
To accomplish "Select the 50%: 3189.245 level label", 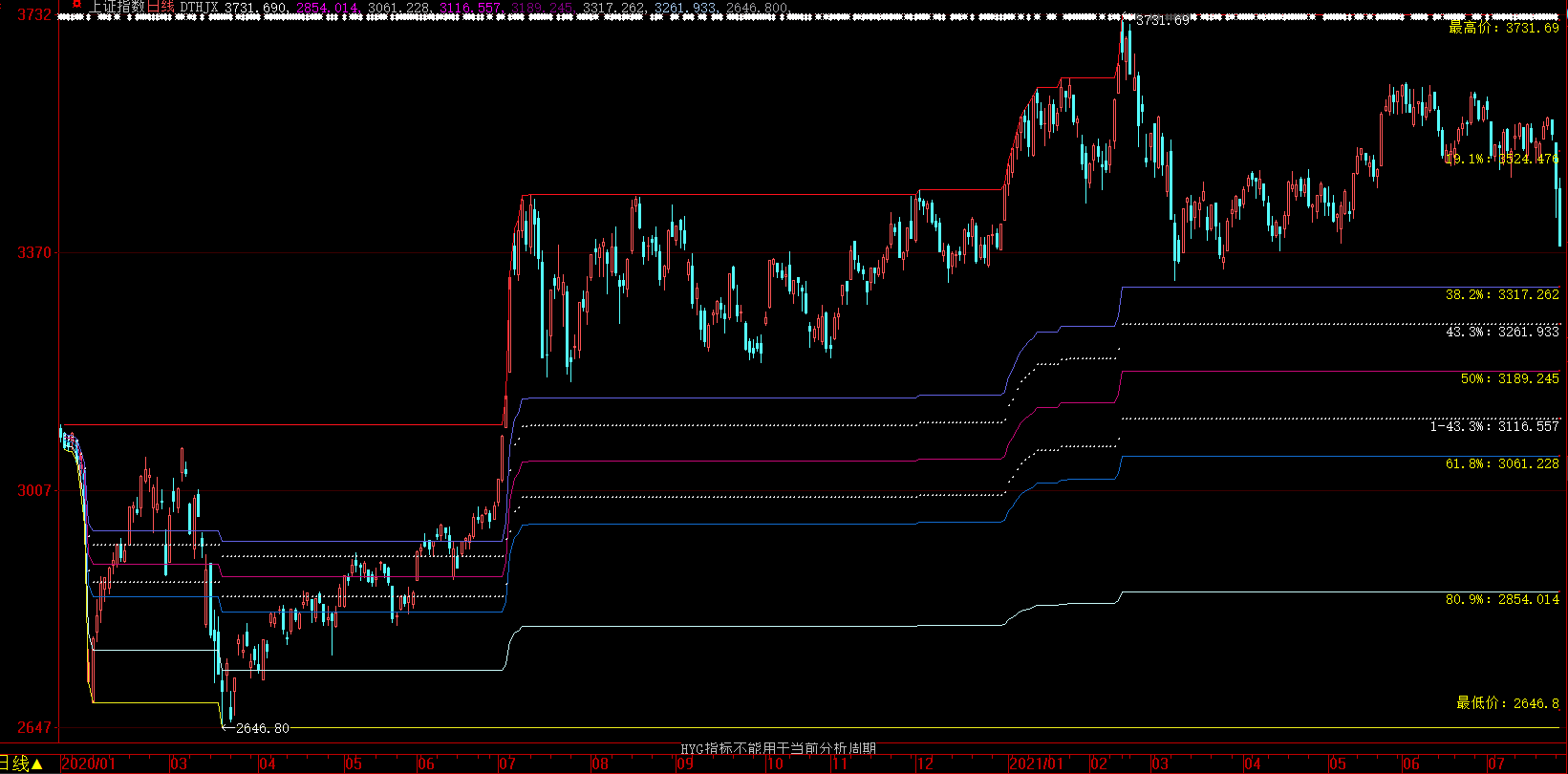I will click(x=1510, y=378).
